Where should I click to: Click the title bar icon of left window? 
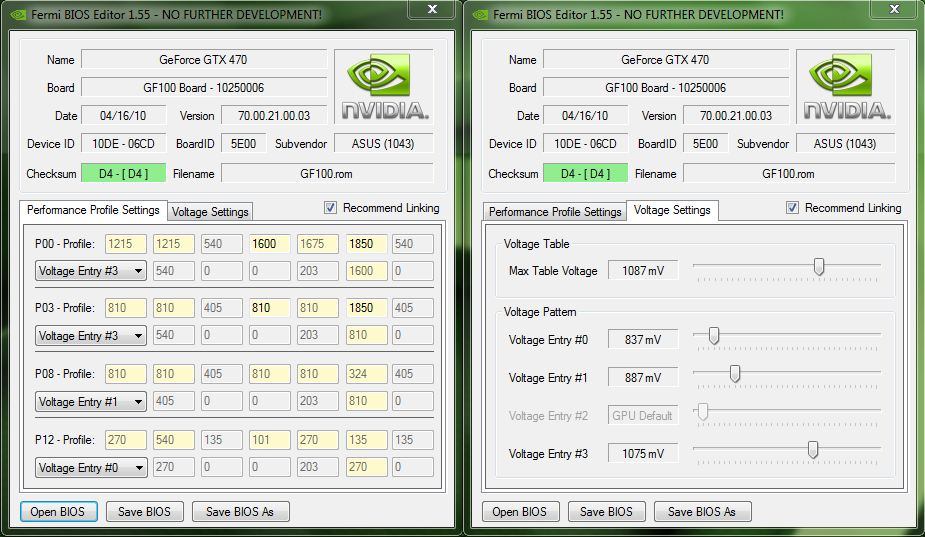tap(18, 14)
